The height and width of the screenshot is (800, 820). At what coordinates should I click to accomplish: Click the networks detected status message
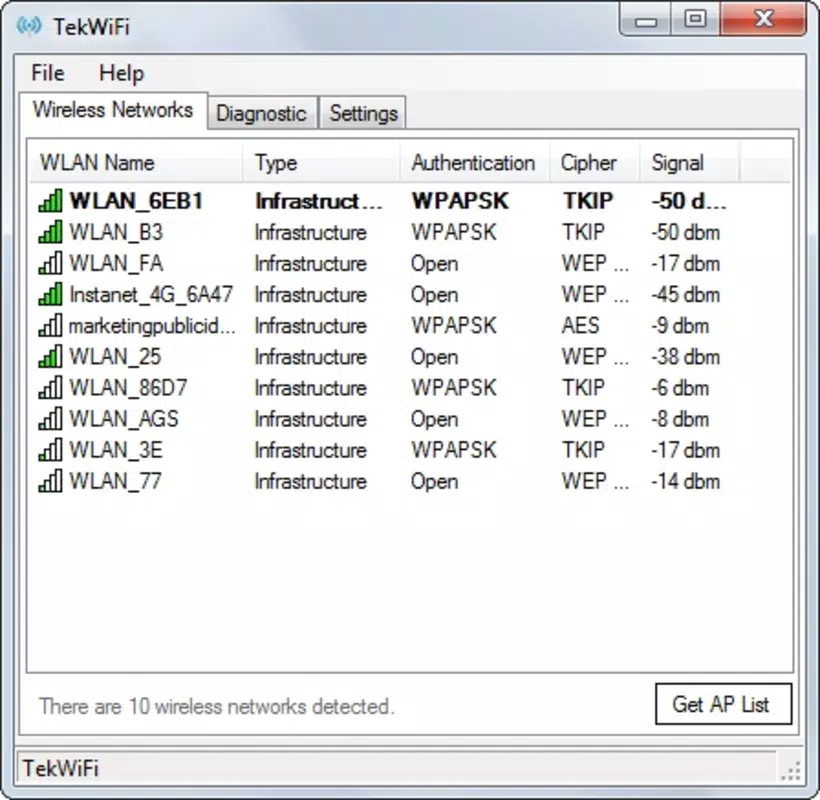[217, 706]
